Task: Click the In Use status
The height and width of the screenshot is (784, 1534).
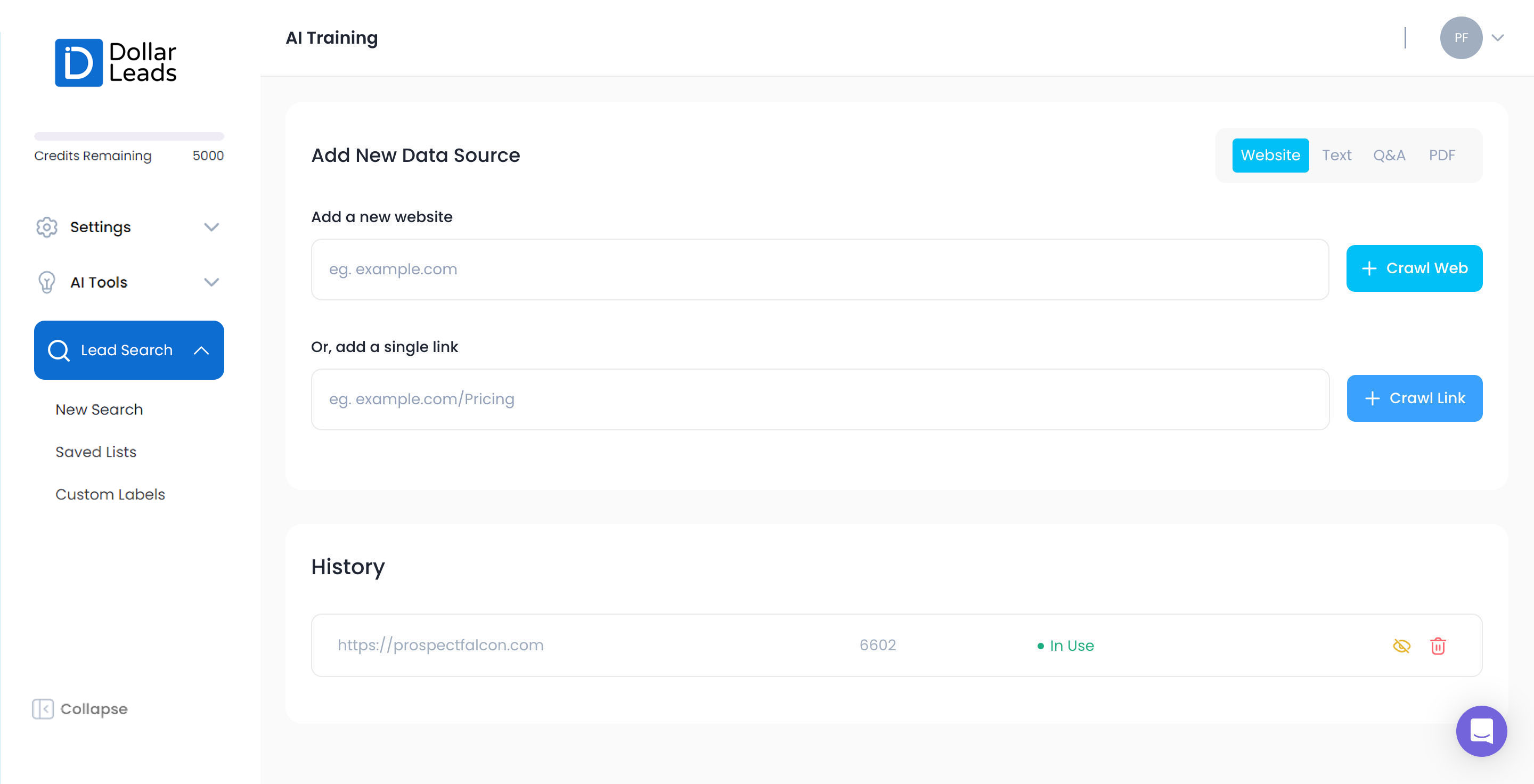Action: [x=1065, y=646]
